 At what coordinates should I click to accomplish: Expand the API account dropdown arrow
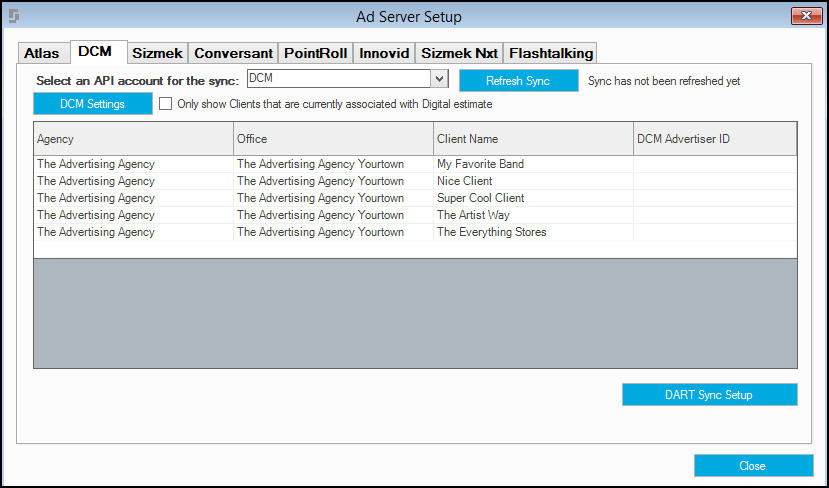tap(439, 79)
